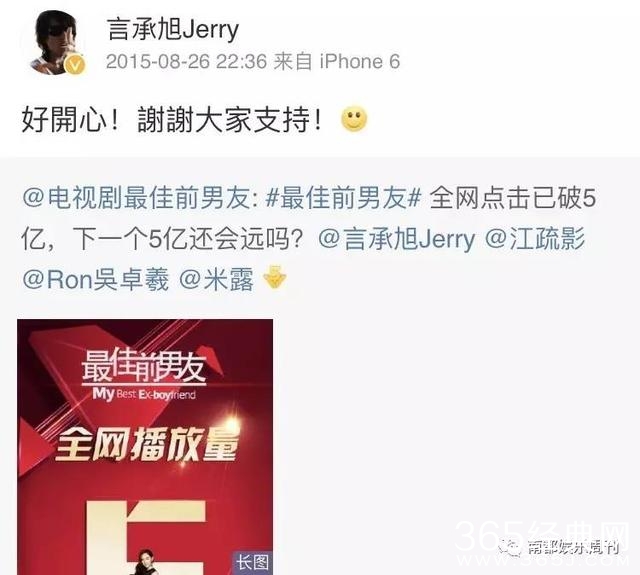
Task: Open the 言承旭Jerry profile avatar
Action: pyautogui.click(x=53, y=43)
